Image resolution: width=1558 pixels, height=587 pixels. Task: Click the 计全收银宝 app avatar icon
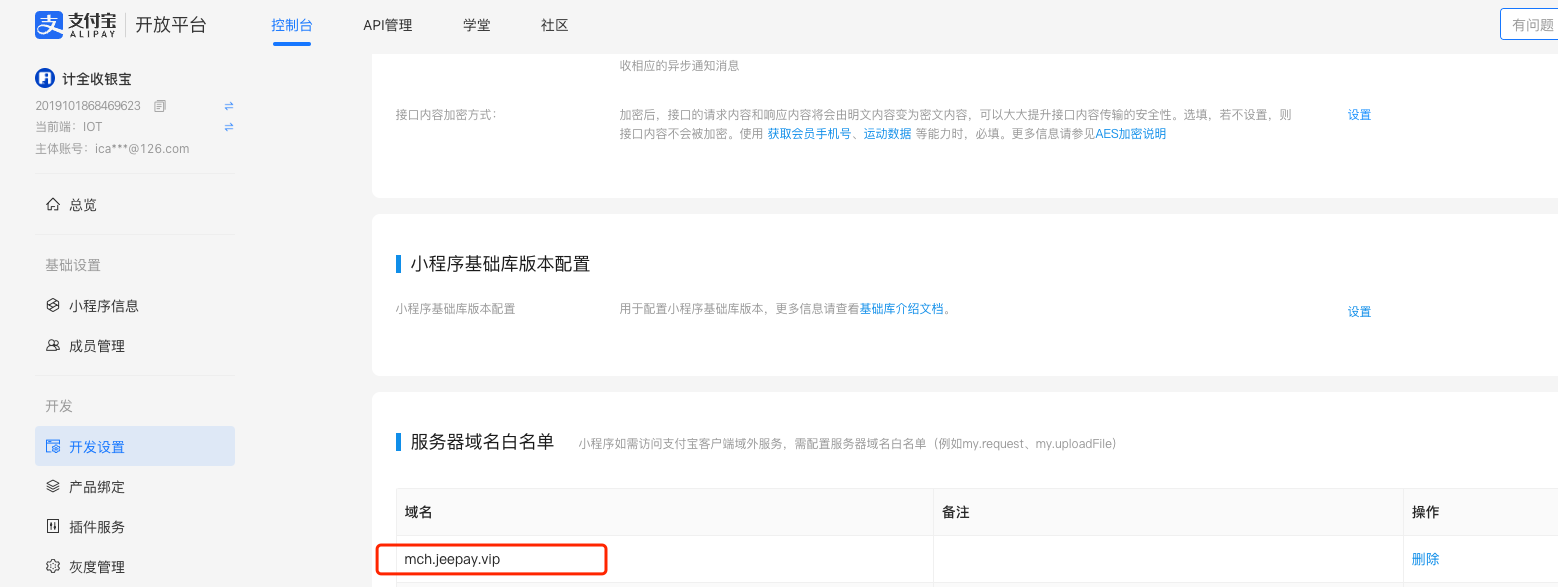coord(45,79)
